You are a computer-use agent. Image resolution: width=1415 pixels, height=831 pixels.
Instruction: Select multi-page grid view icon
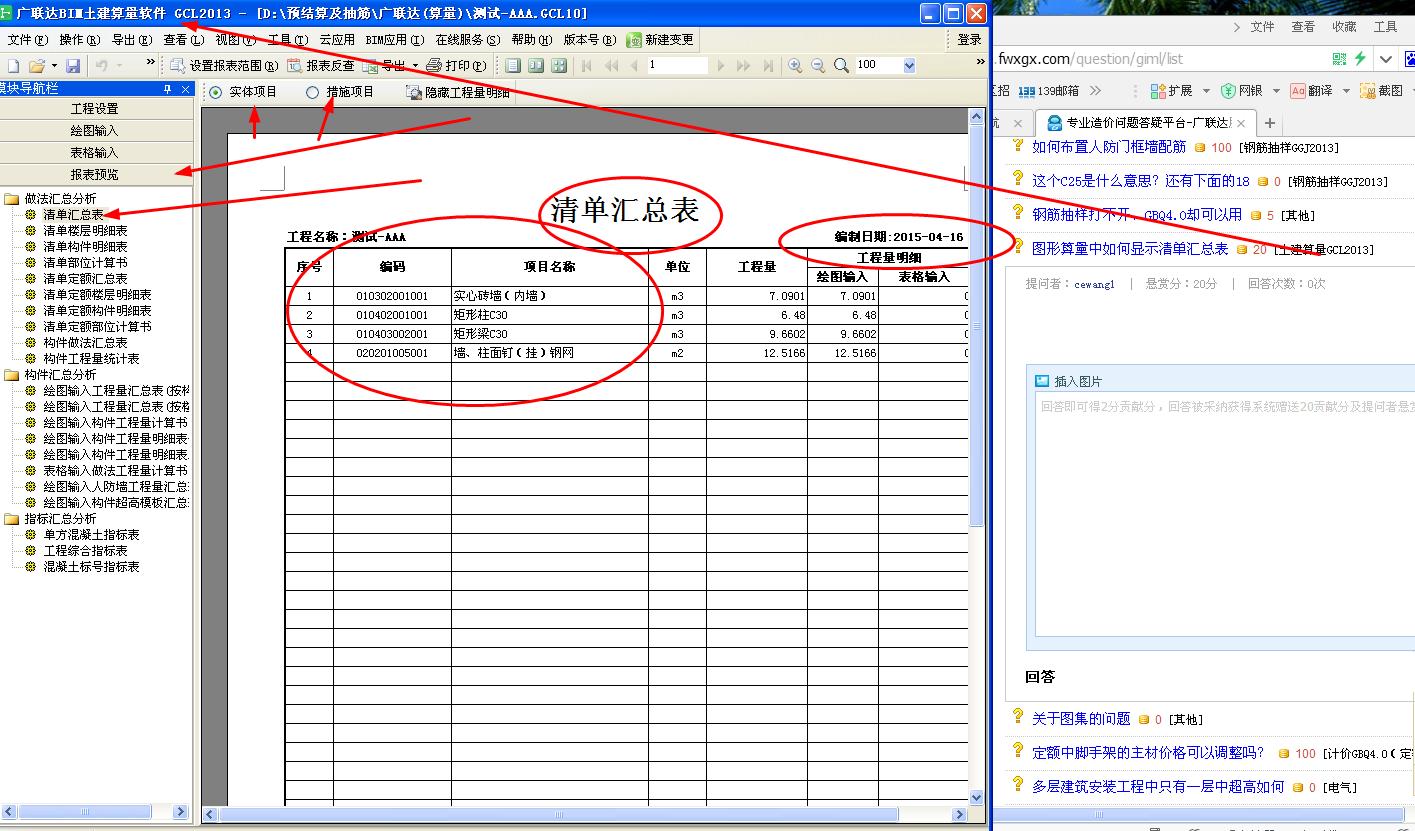559,65
